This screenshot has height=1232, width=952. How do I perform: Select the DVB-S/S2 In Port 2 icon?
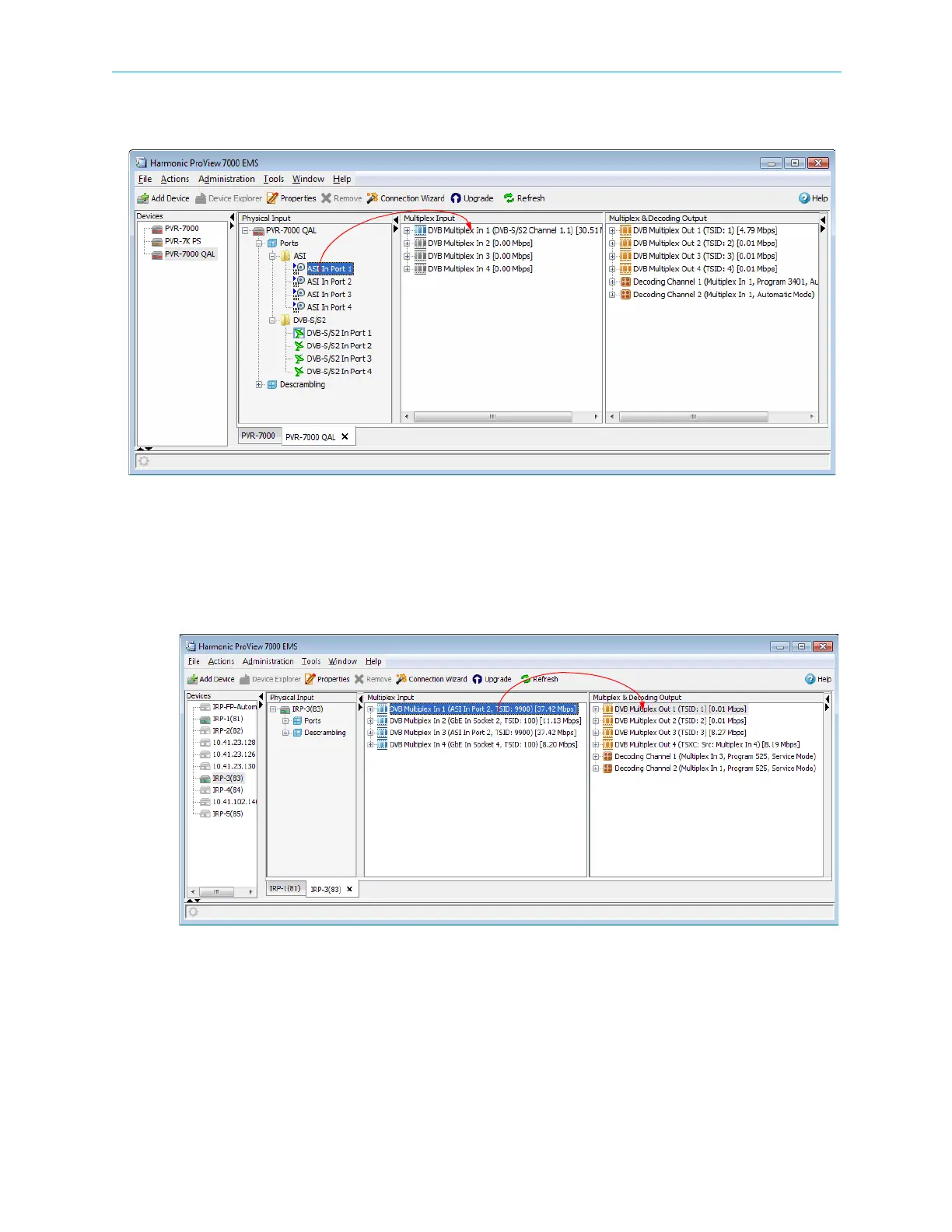click(x=299, y=346)
